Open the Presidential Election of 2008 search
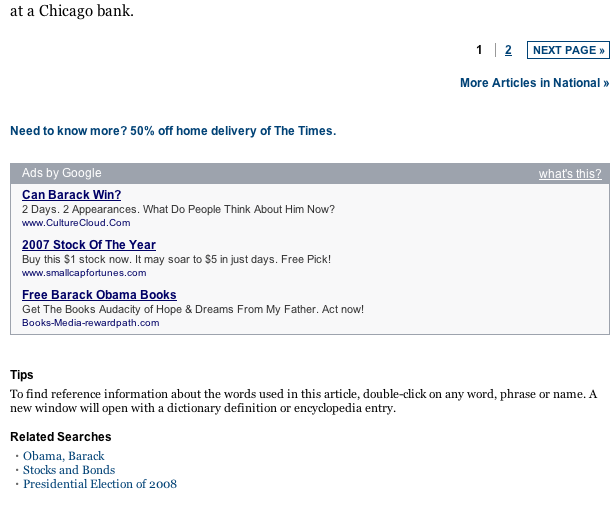 tap(100, 484)
